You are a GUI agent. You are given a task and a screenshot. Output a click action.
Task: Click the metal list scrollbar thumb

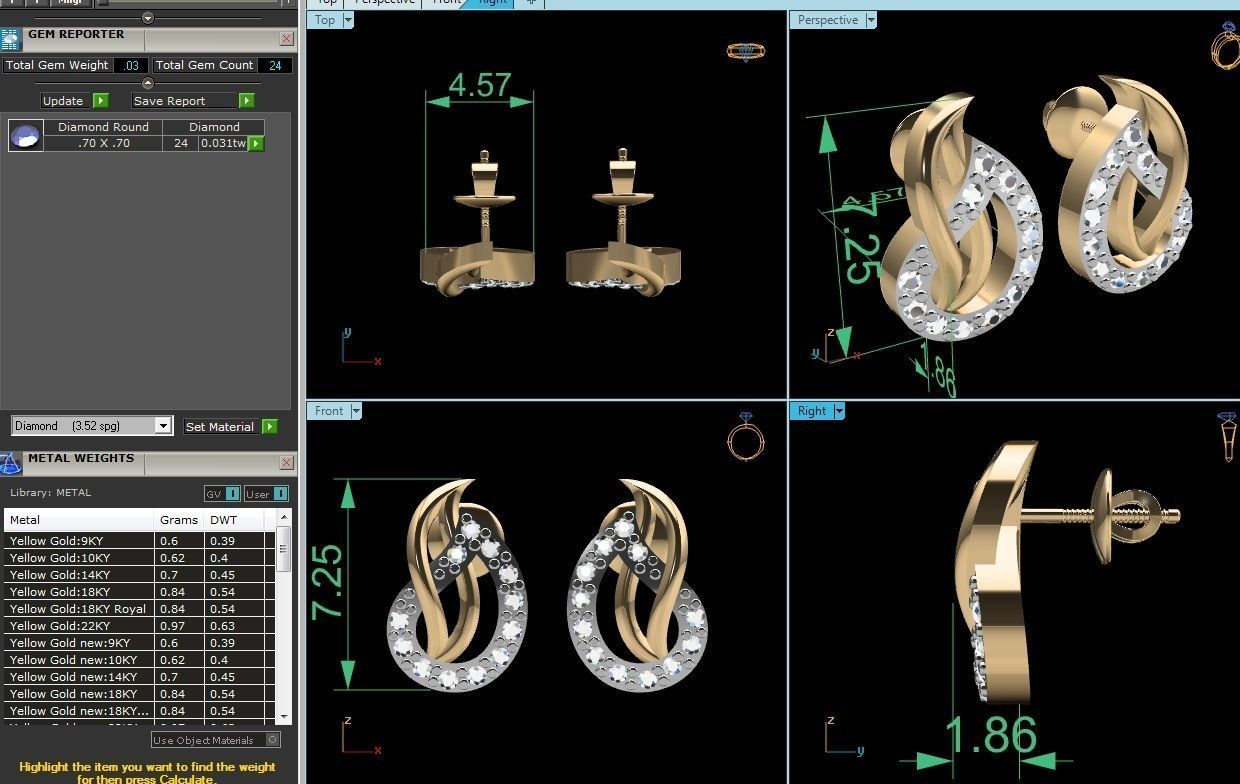tap(284, 549)
